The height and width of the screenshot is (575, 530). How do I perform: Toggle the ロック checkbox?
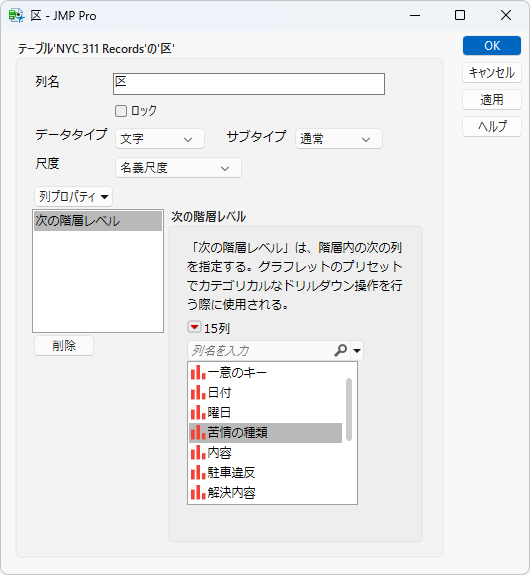pos(121,111)
